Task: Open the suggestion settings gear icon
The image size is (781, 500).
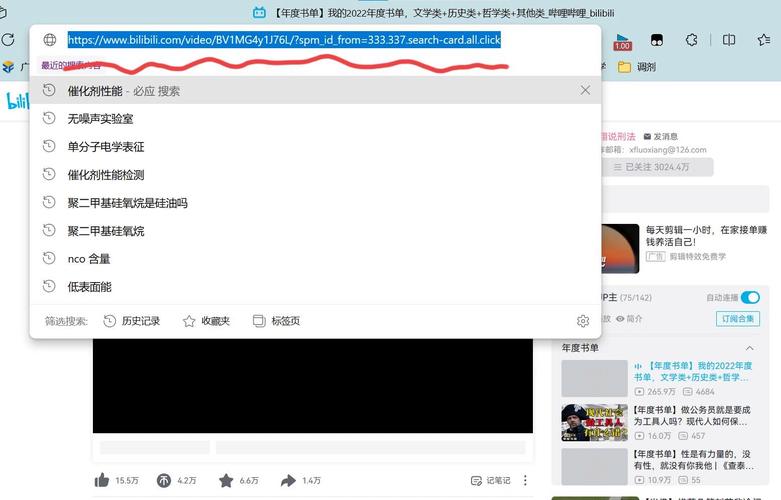Action: pyautogui.click(x=583, y=321)
